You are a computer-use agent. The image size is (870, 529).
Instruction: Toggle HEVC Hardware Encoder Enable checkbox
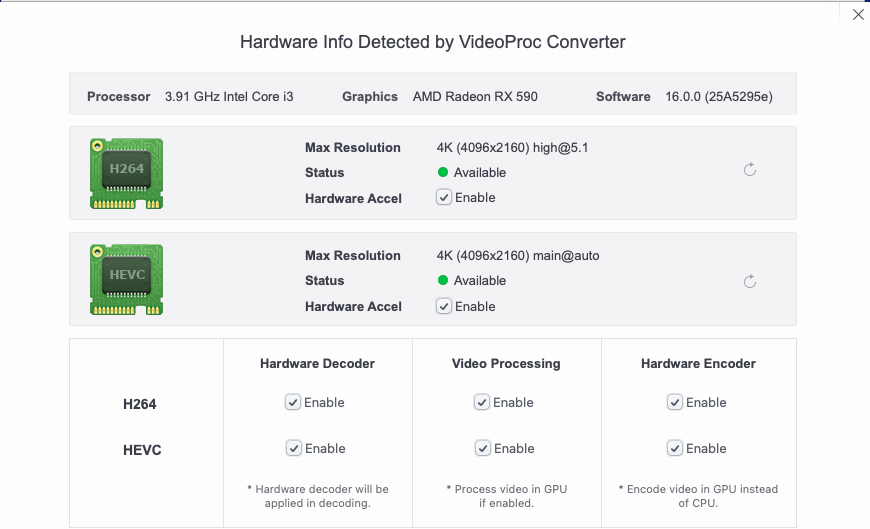pyautogui.click(x=675, y=448)
